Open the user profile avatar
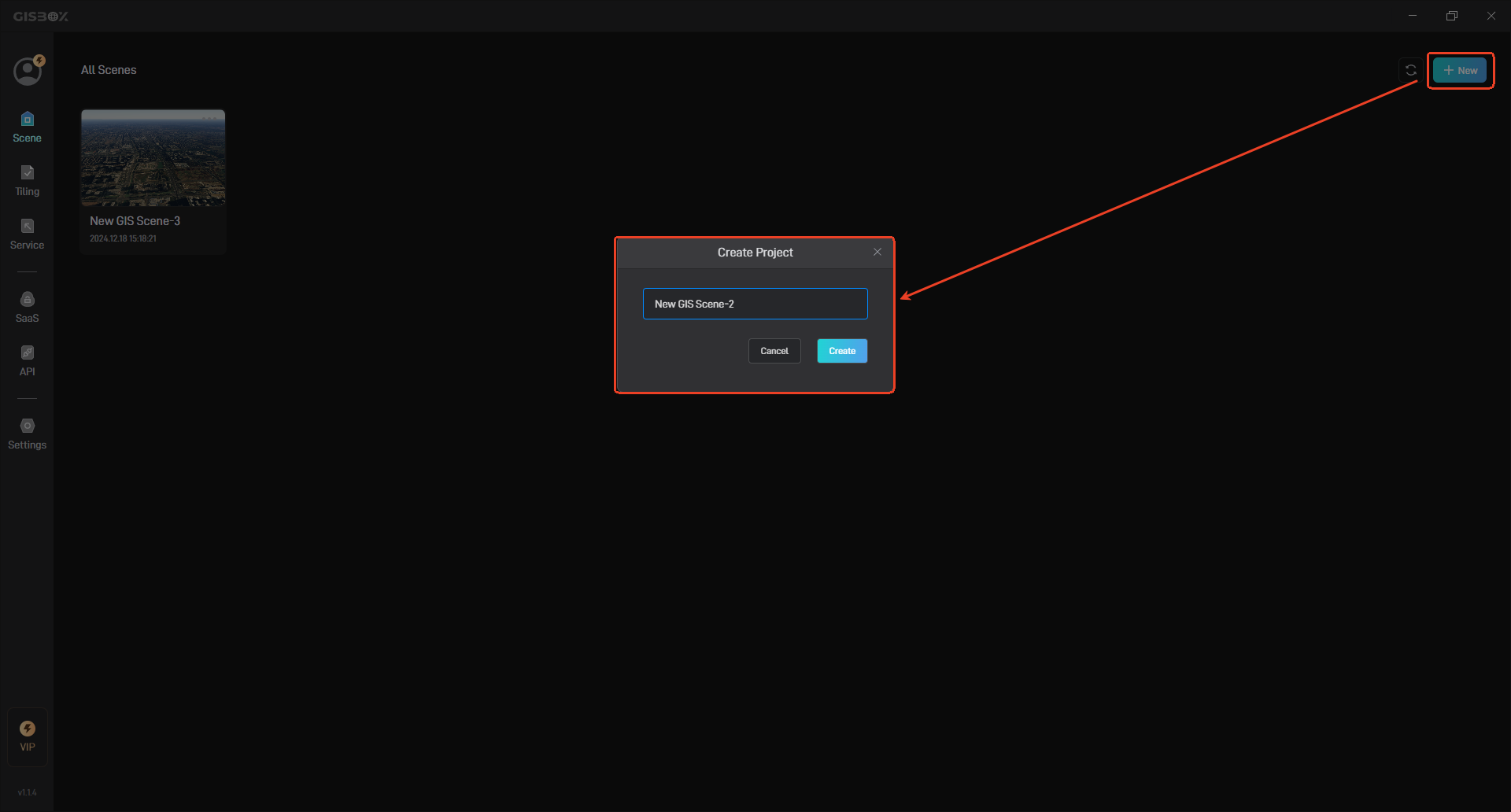This screenshot has height=812, width=1511. click(x=28, y=71)
